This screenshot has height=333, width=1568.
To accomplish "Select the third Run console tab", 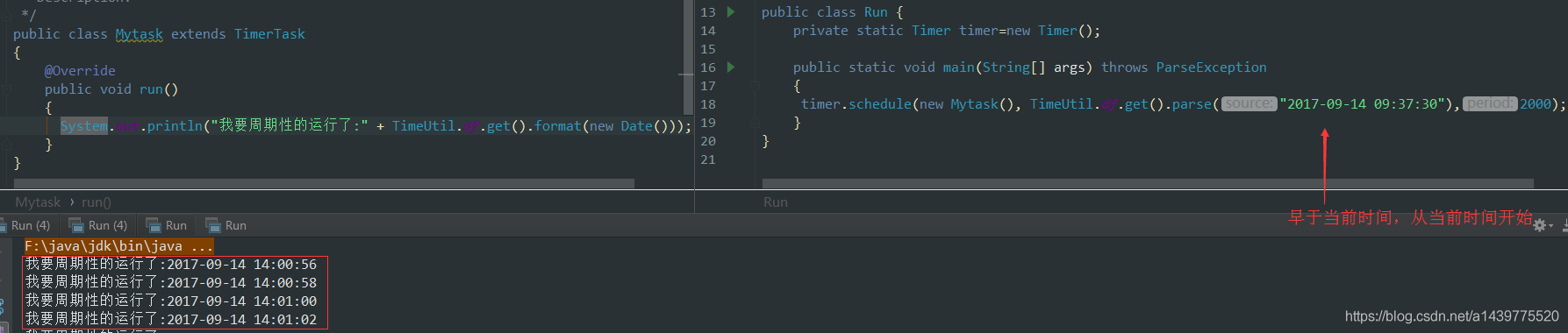I will [x=167, y=225].
